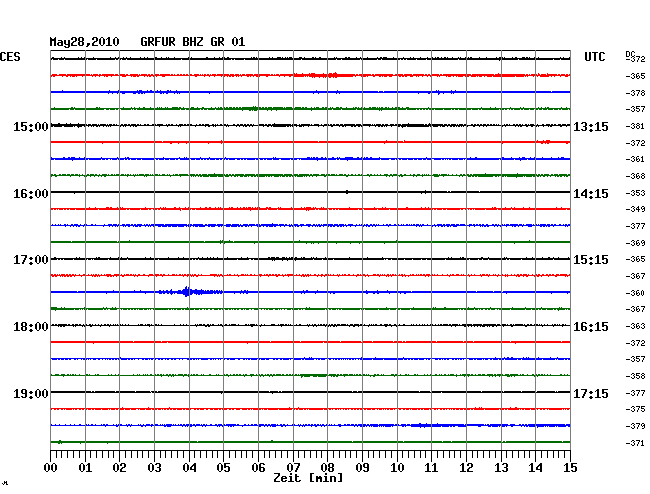650x494 pixels.
Task: Select minute tick label 10
Action: point(397,468)
